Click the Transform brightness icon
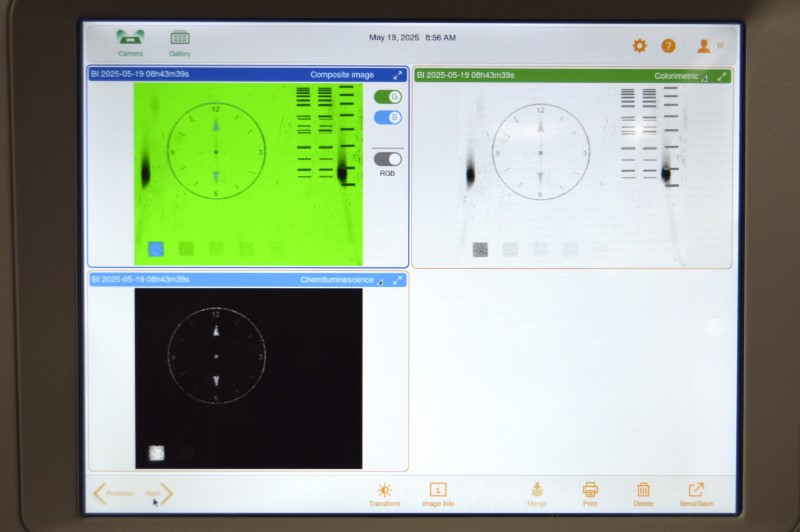800x532 pixels. click(x=385, y=495)
